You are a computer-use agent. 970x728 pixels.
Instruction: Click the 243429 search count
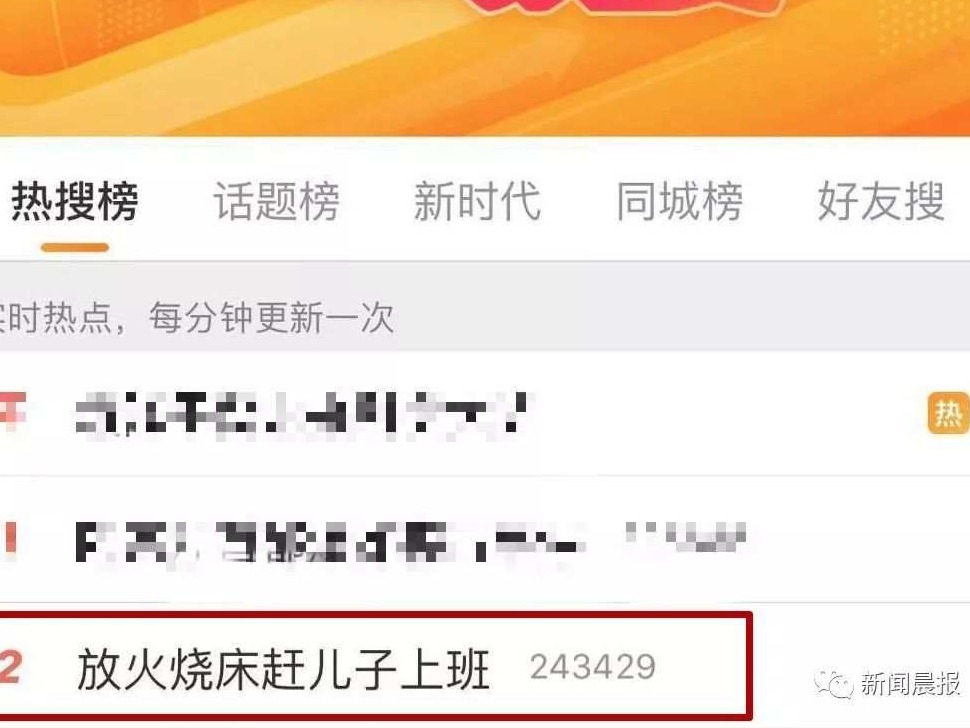(593, 667)
